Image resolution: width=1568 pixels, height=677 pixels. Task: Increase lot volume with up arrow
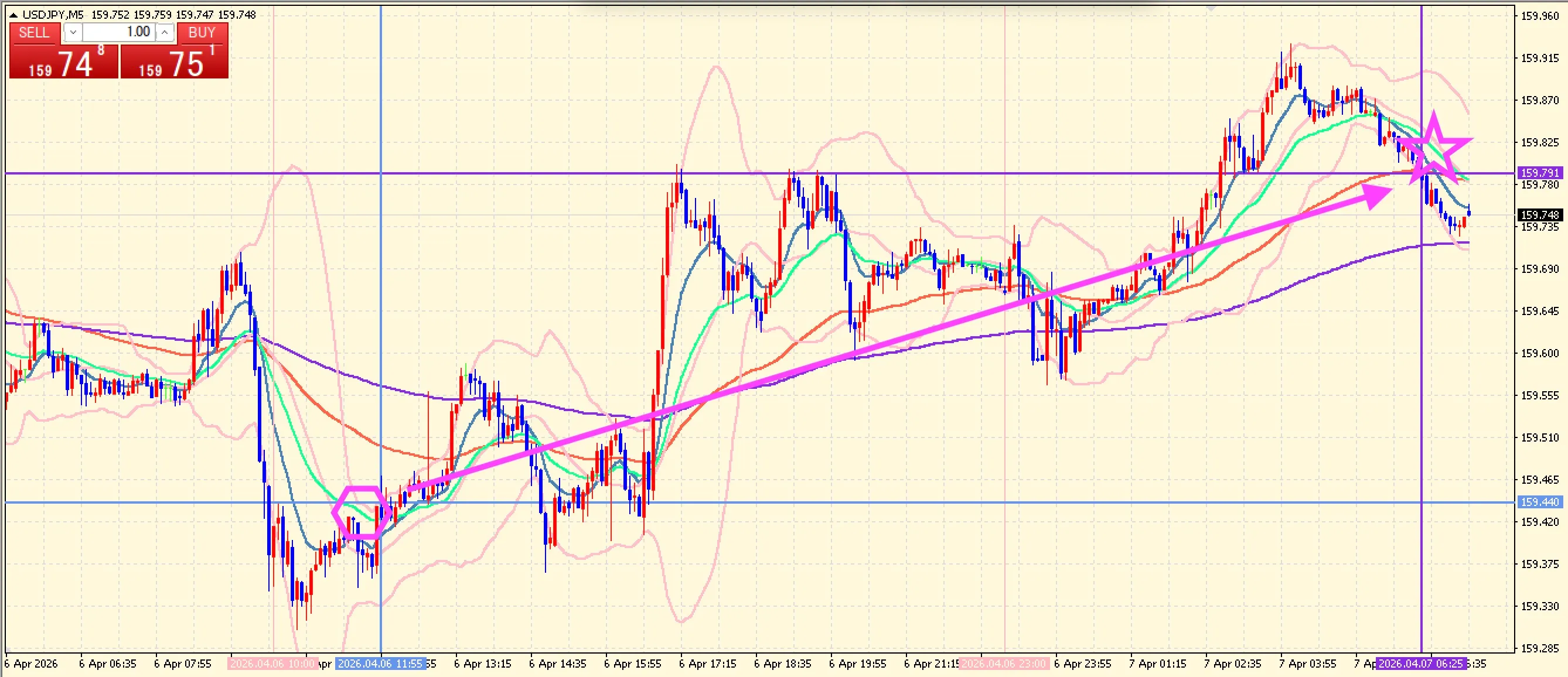[165, 32]
